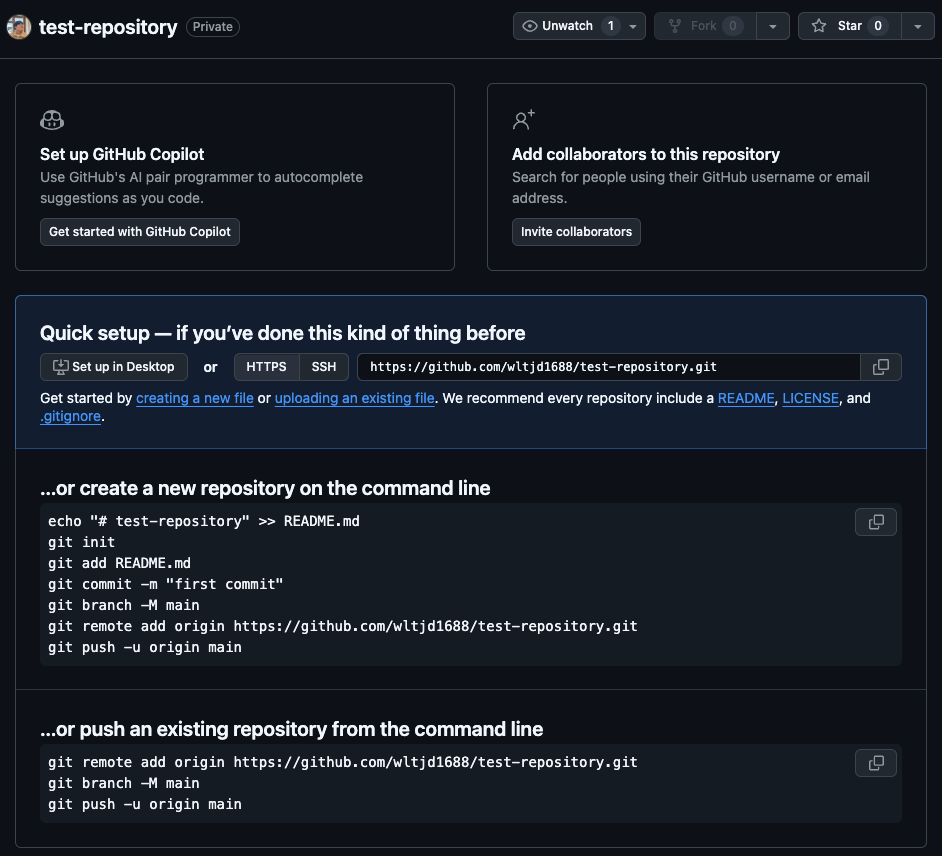Viewport: 942px width, 856px height.
Task: Star the test-repository
Action: pos(850,26)
